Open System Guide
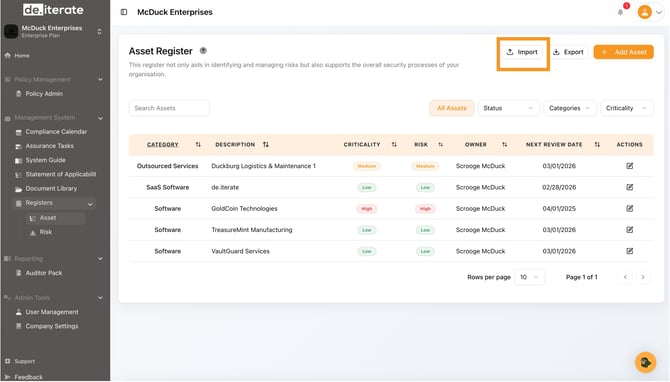 coord(41,160)
